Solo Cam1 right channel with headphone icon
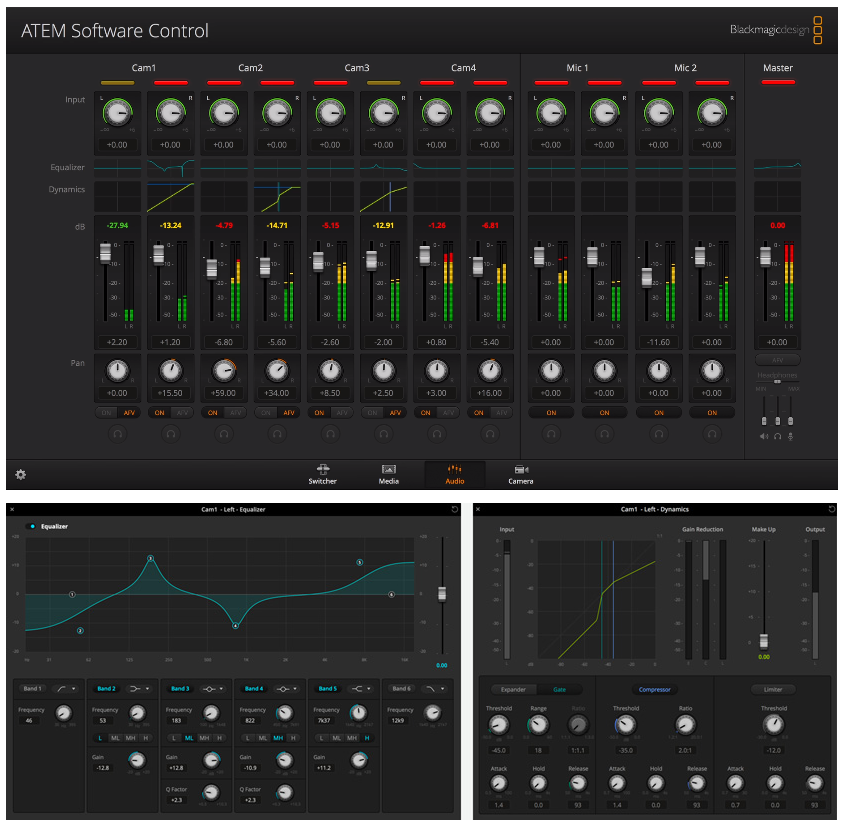 point(171,433)
